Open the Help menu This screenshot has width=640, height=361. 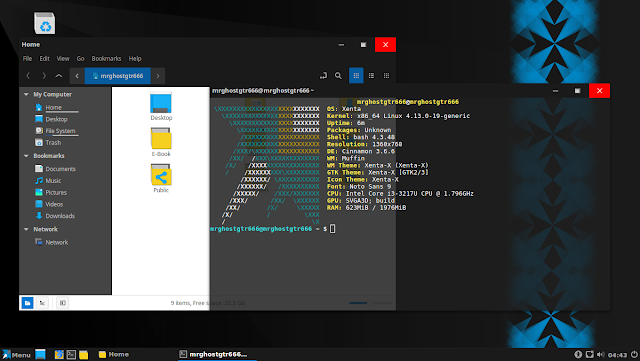[135, 58]
